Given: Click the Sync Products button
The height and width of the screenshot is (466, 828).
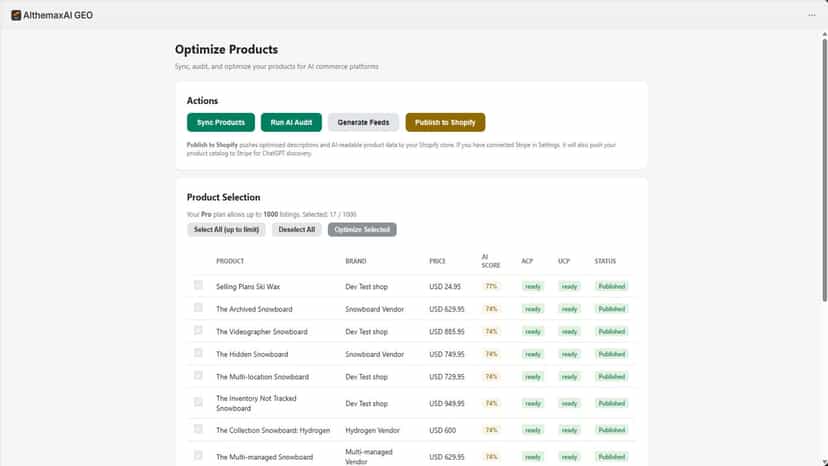Looking at the screenshot, I should tap(221, 122).
